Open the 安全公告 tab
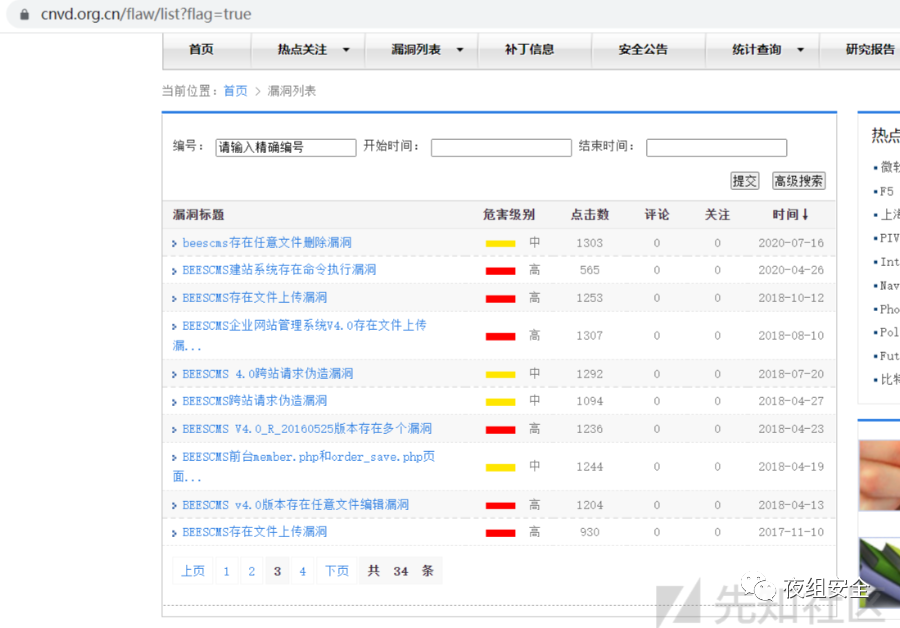The height and width of the screenshot is (628, 900). click(x=643, y=49)
